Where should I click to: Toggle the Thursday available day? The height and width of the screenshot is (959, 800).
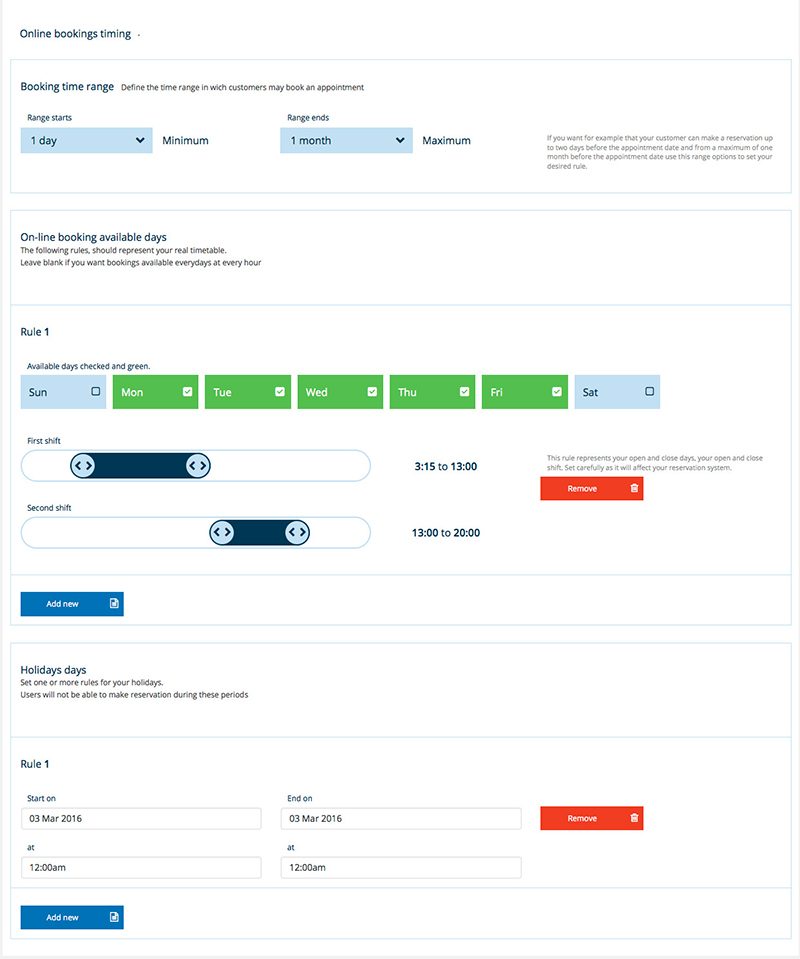pos(464,392)
